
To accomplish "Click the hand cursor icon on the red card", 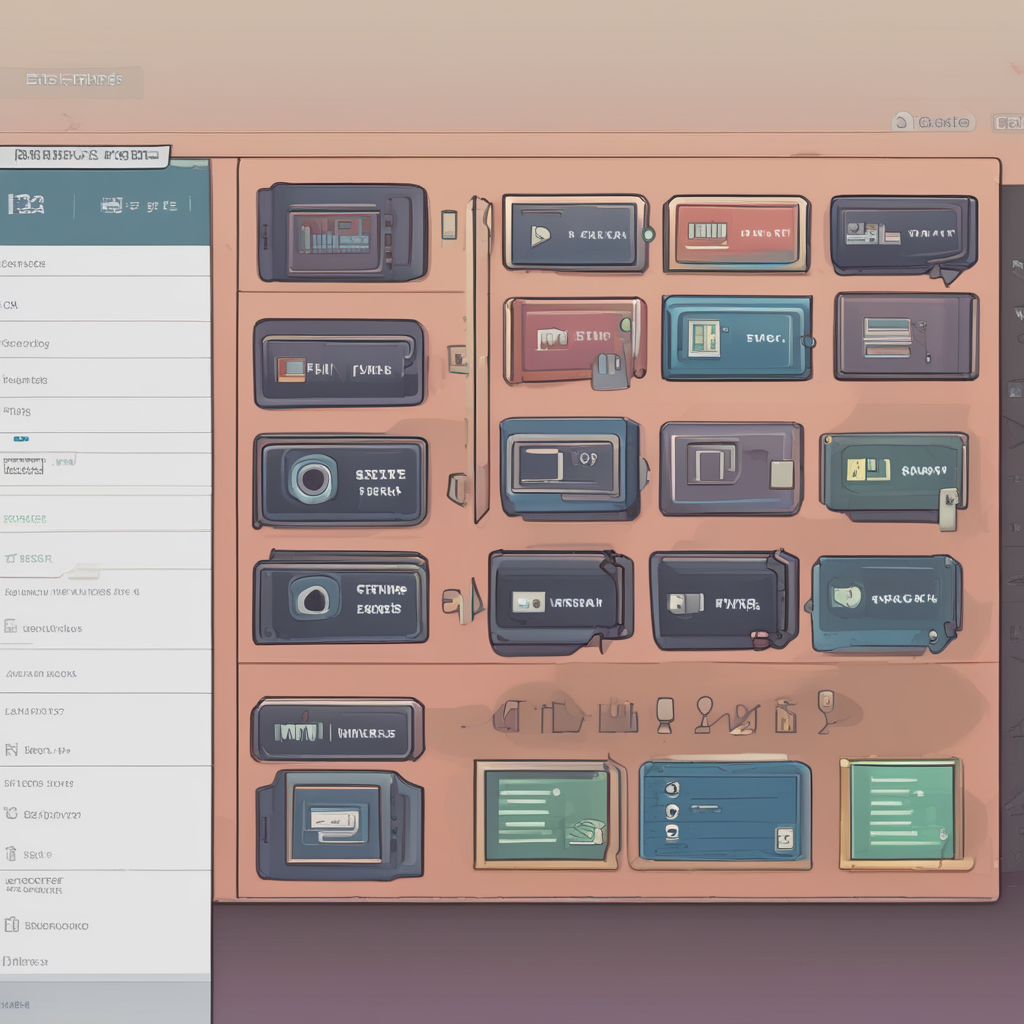I will (x=610, y=371).
